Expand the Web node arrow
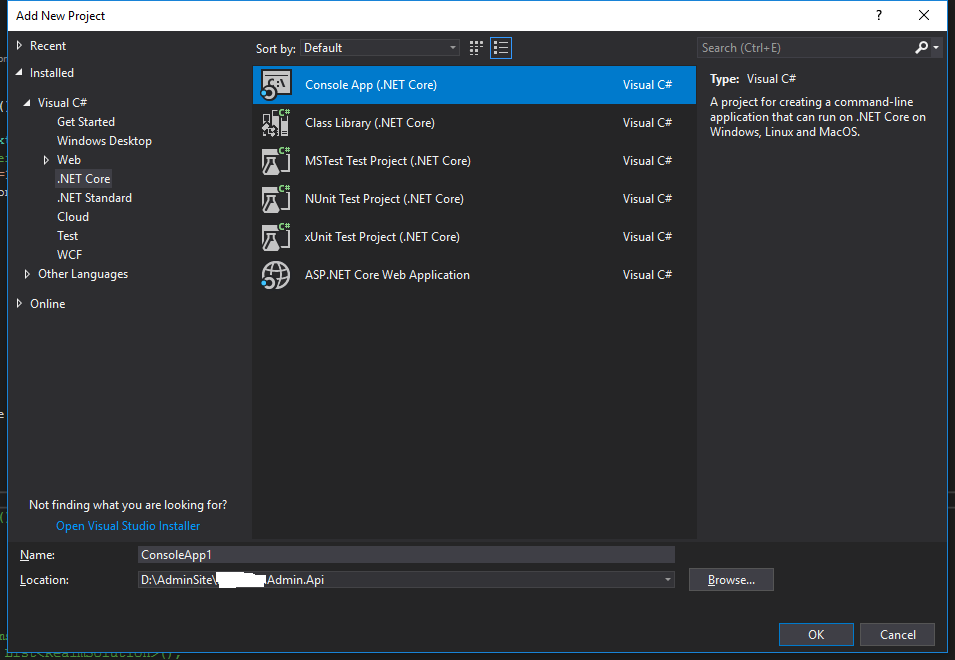 click(x=46, y=160)
